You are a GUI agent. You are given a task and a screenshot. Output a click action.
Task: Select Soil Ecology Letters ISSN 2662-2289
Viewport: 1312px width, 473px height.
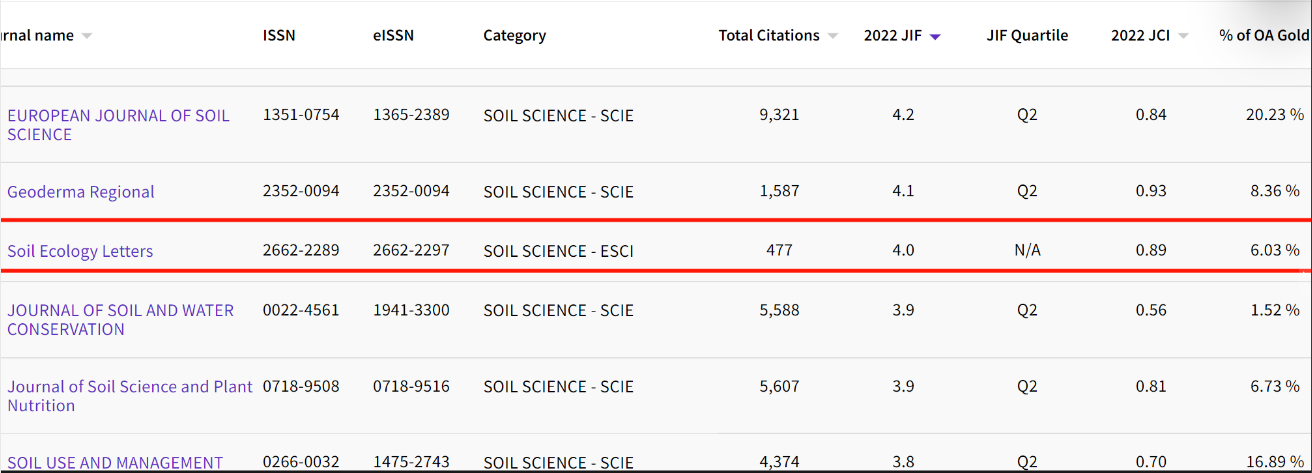pos(301,250)
